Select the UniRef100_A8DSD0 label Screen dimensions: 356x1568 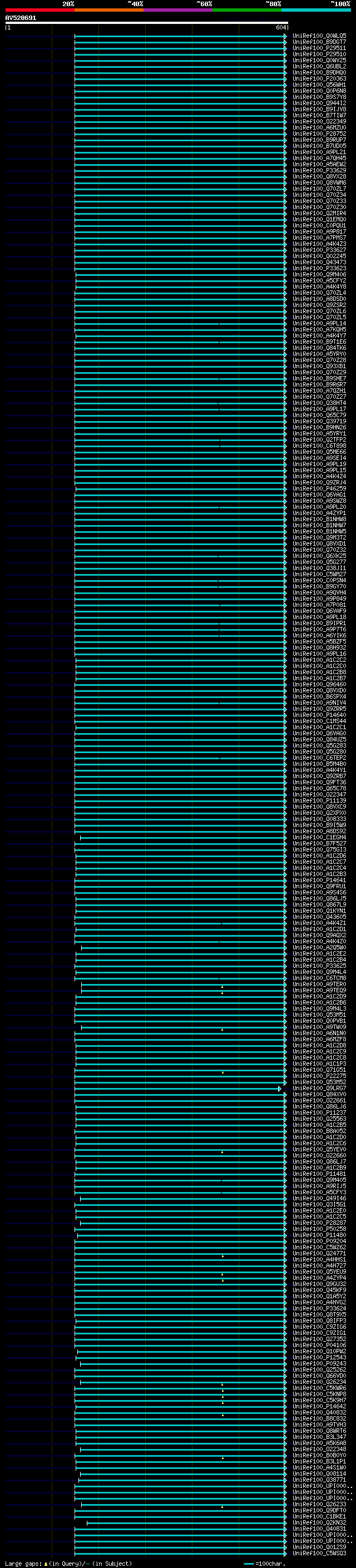[x=319, y=299]
